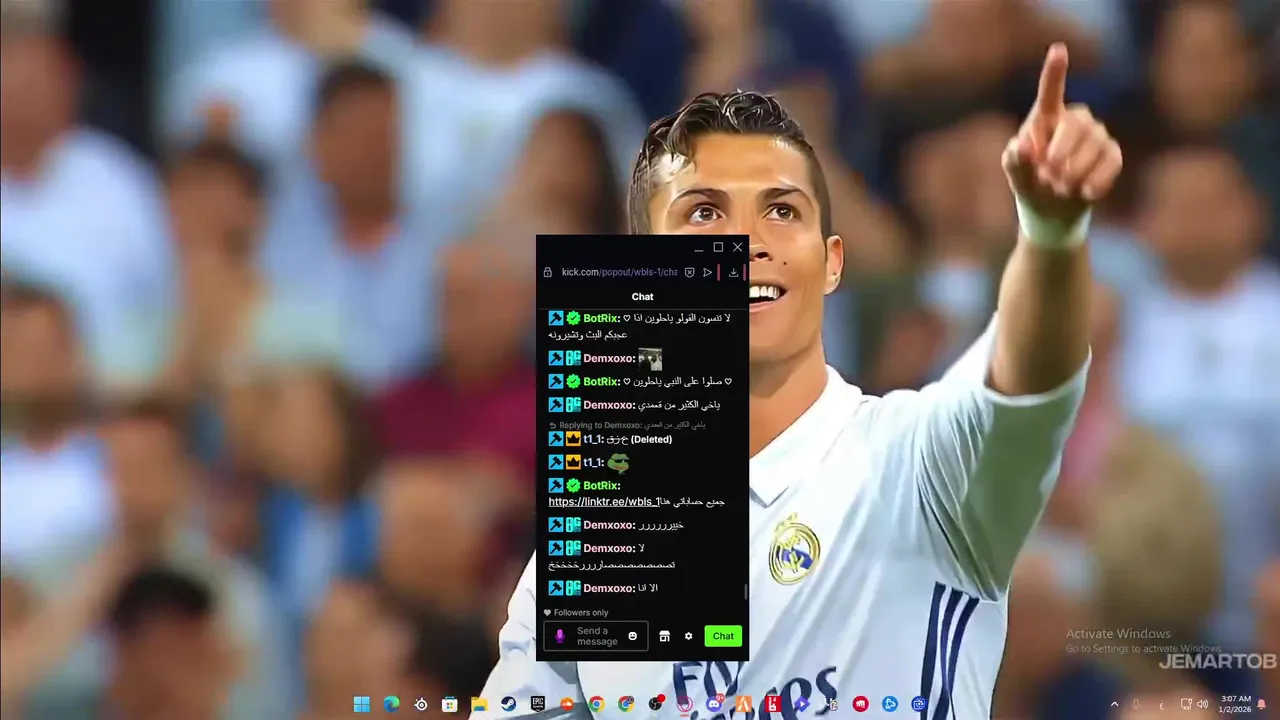Click the moderator badge on first BotRix message
This screenshot has height=720, width=1280.
pos(556,318)
